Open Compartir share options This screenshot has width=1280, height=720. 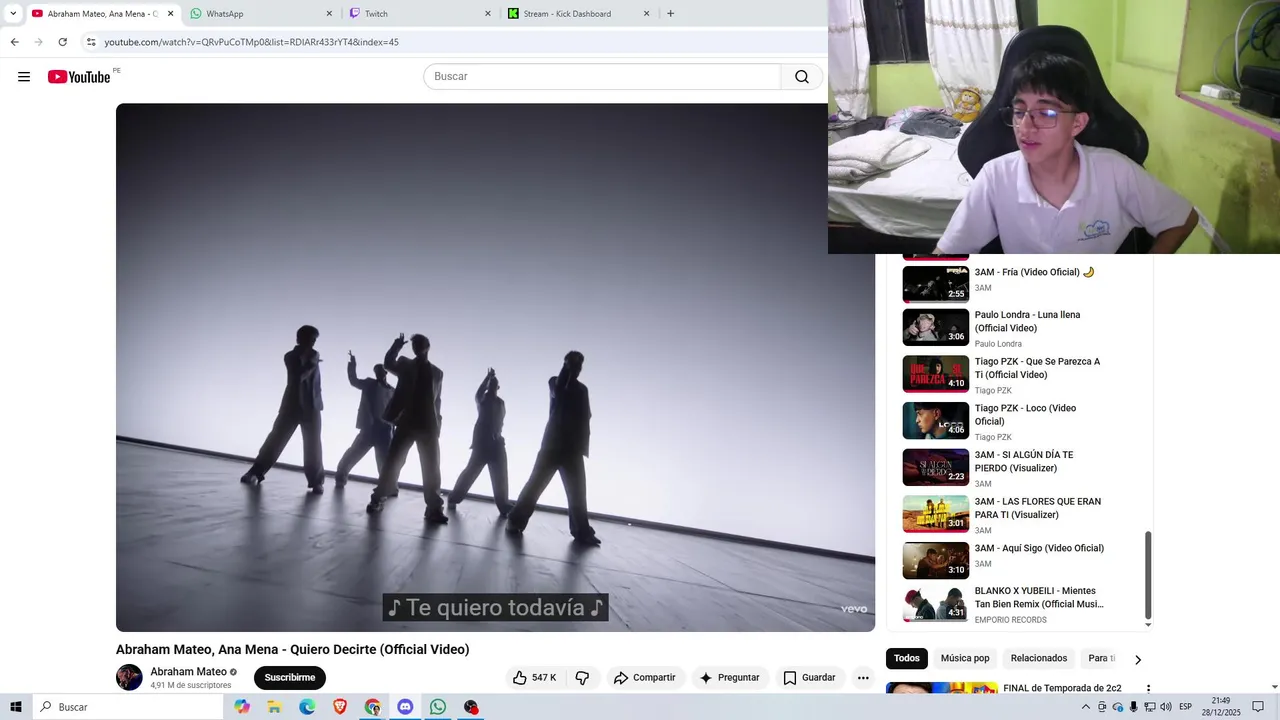coord(645,678)
